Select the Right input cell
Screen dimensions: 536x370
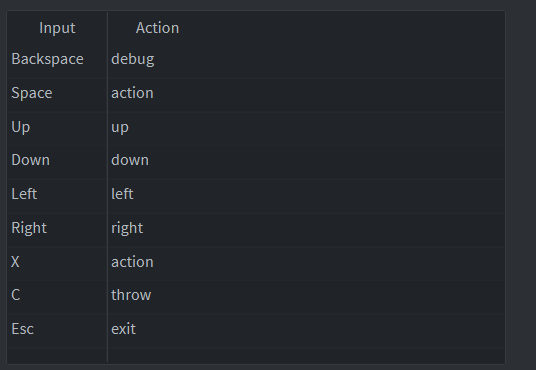[x=57, y=228]
